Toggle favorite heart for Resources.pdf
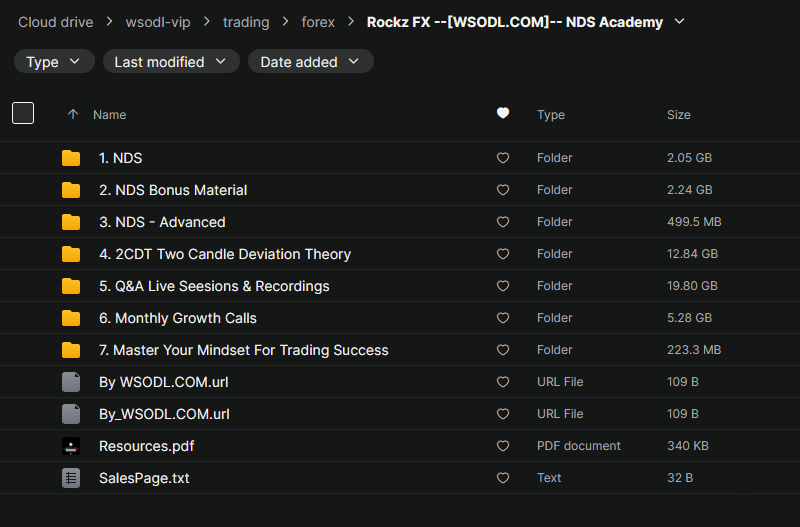The image size is (800, 527). pyautogui.click(x=503, y=446)
